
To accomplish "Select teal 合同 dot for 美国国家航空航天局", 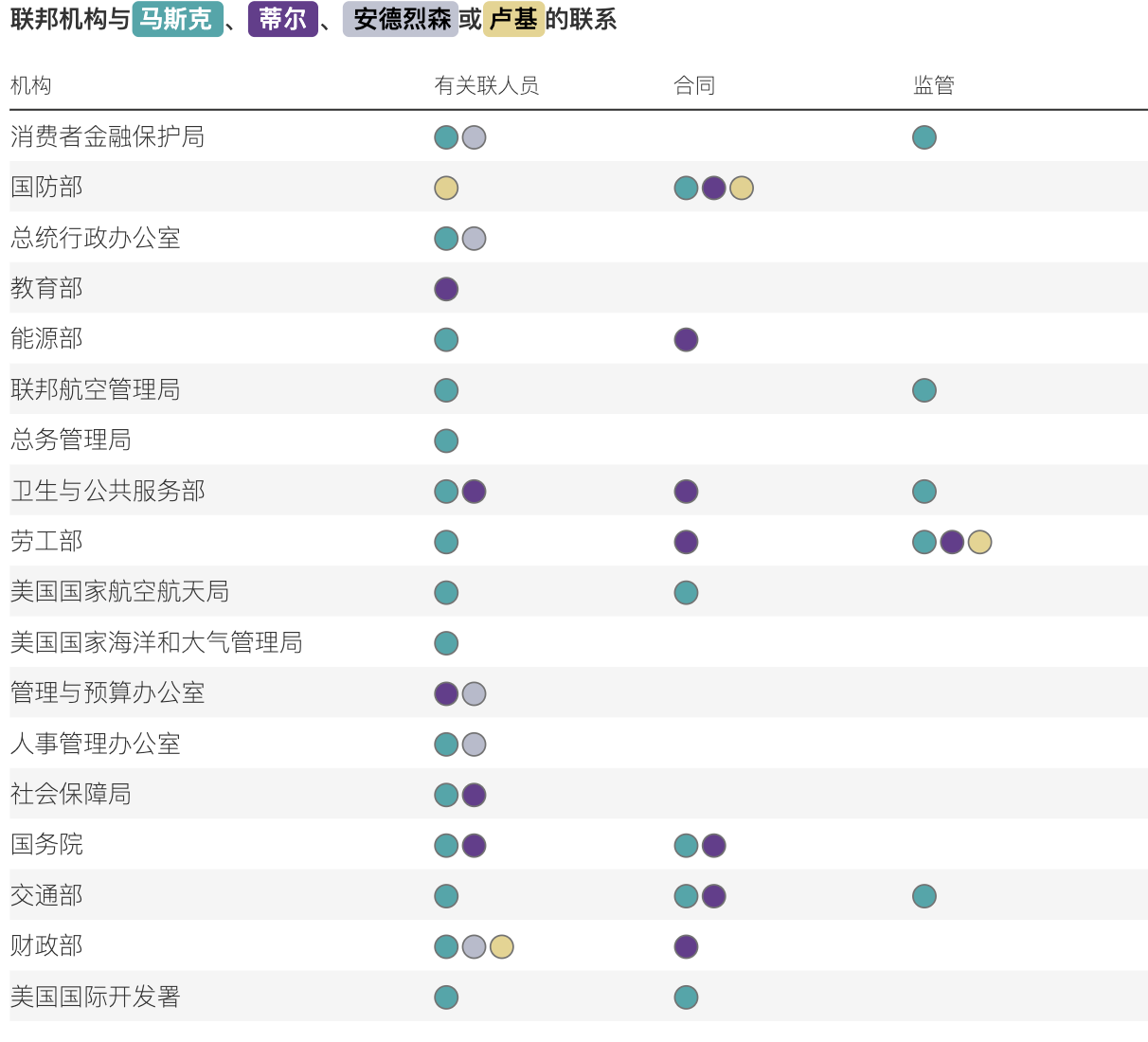I will pyautogui.click(x=686, y=593).
